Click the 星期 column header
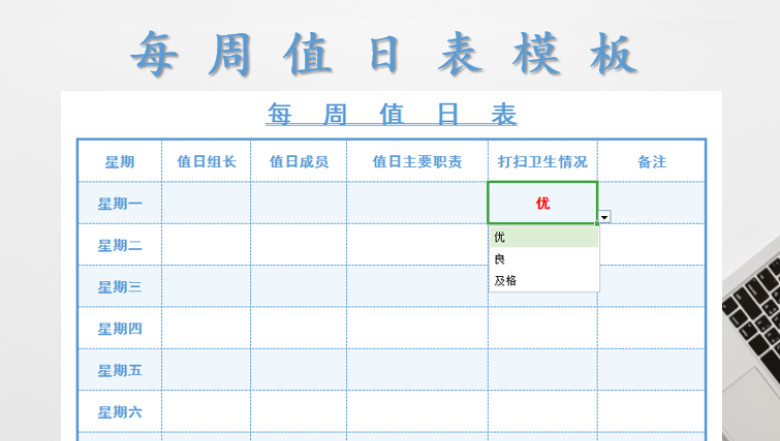The width and height of the screenshot is (780, 441). pyautogui.click(x=119, y=162)
